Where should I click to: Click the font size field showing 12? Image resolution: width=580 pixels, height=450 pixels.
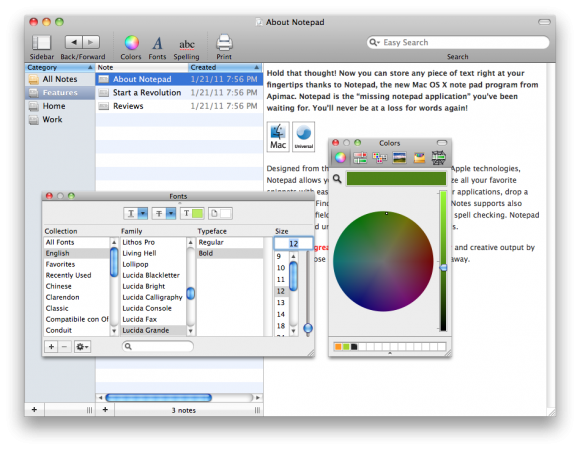click(293, 243)
